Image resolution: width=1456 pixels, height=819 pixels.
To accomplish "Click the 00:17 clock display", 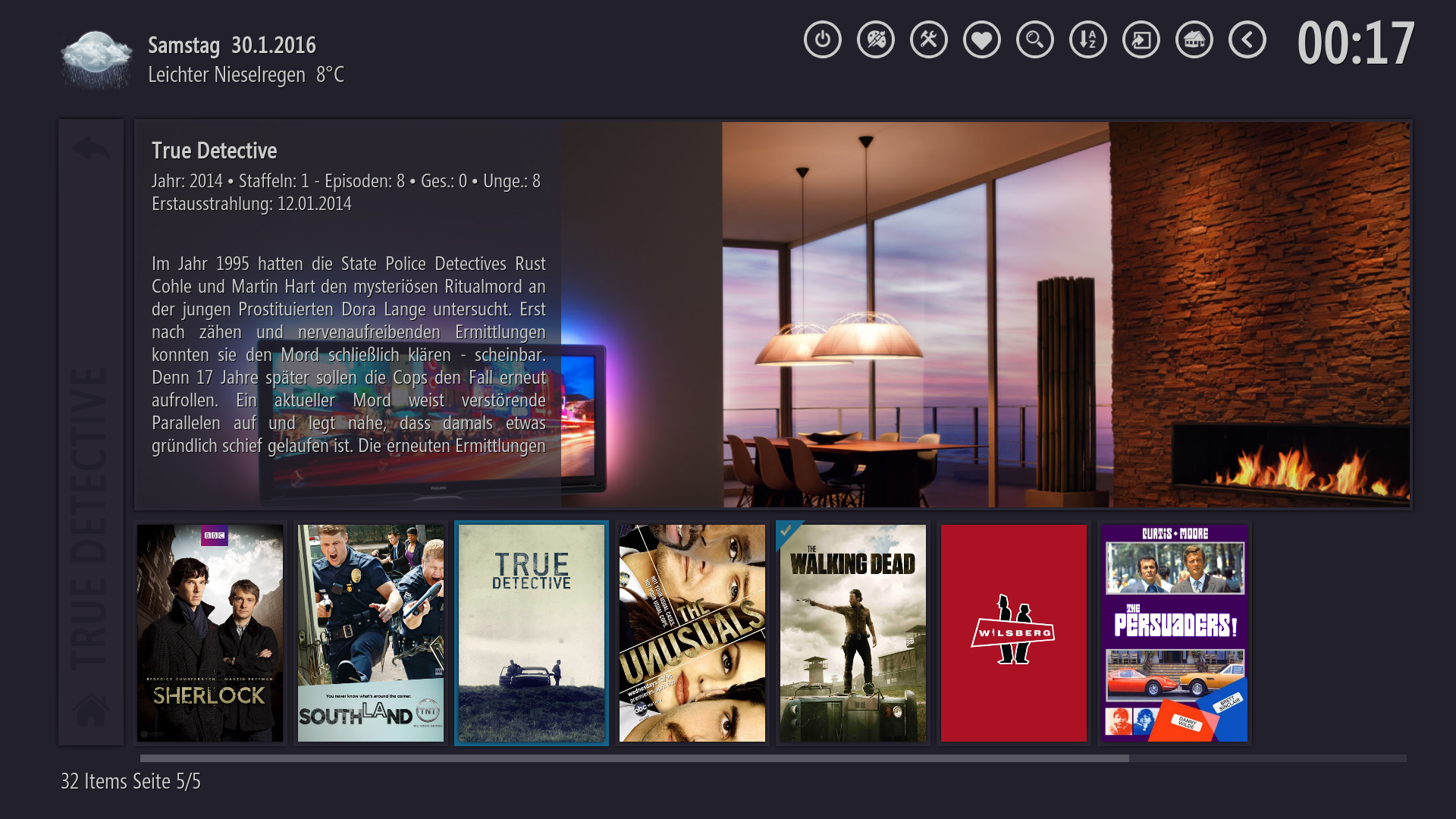I will coord(1356,43).
